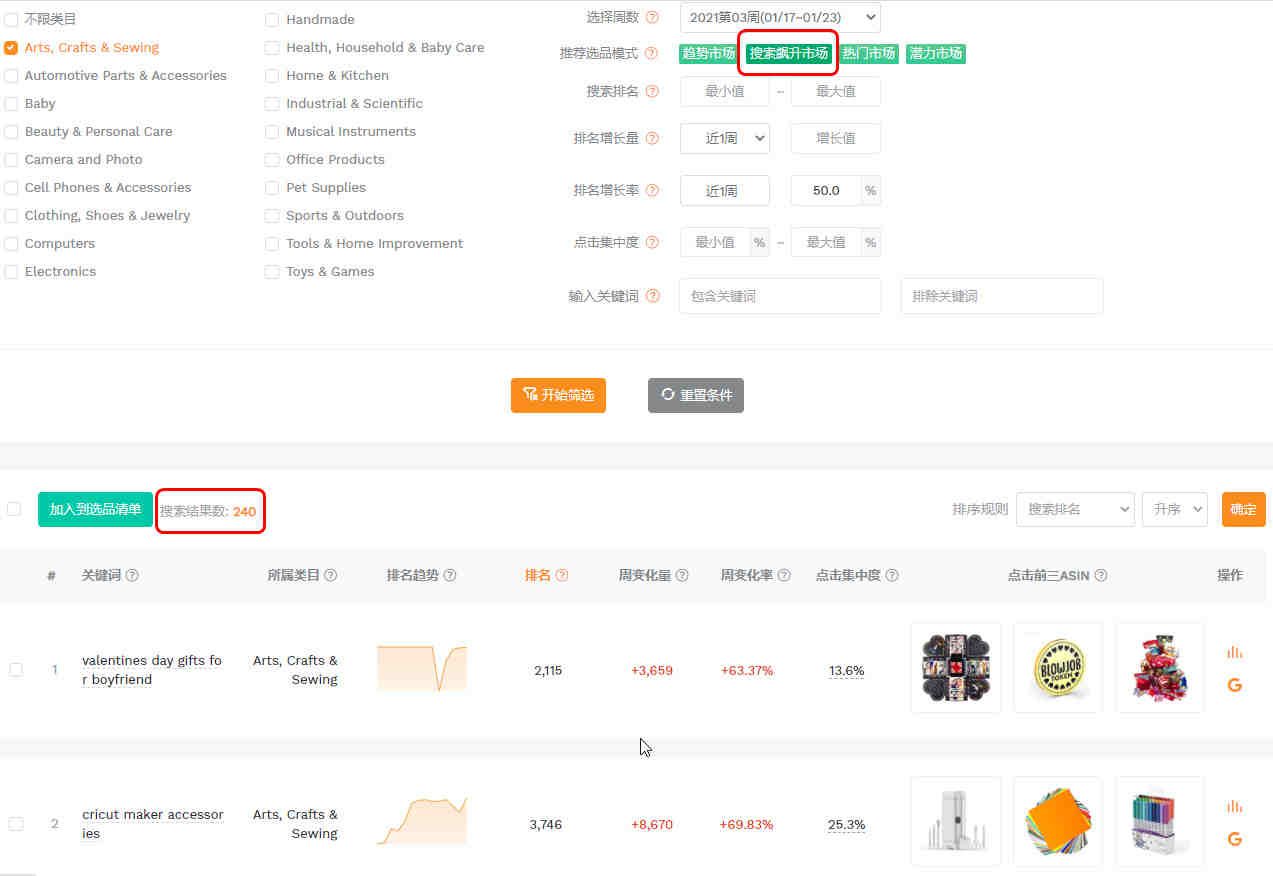Click help icon beside 关键词 column header
Viewport: 1273px width, 876px height.
coord(132,575)
